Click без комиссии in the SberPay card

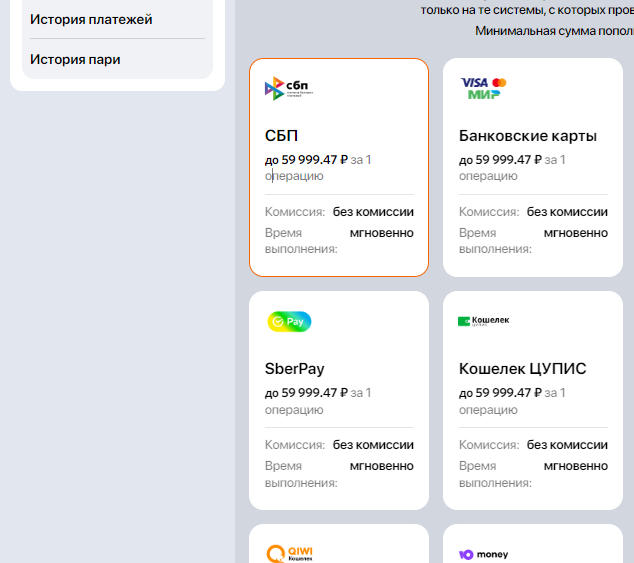click(x=373, y=445)
